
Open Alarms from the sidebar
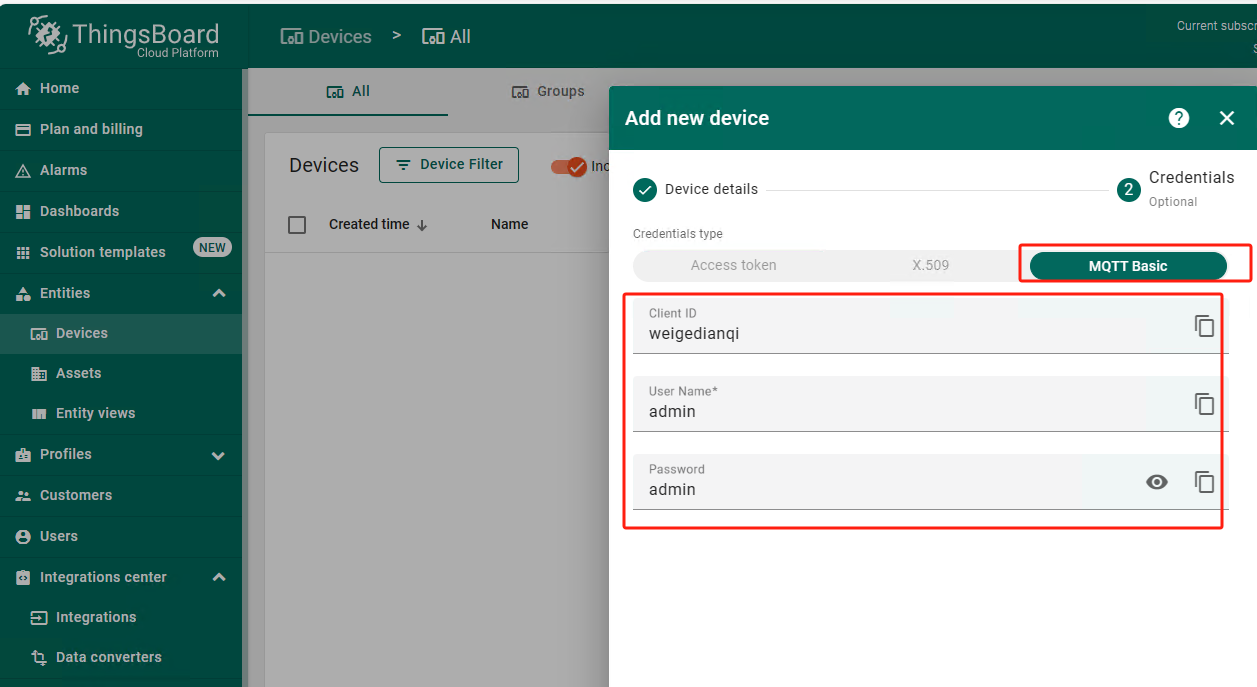coord(63,170)
